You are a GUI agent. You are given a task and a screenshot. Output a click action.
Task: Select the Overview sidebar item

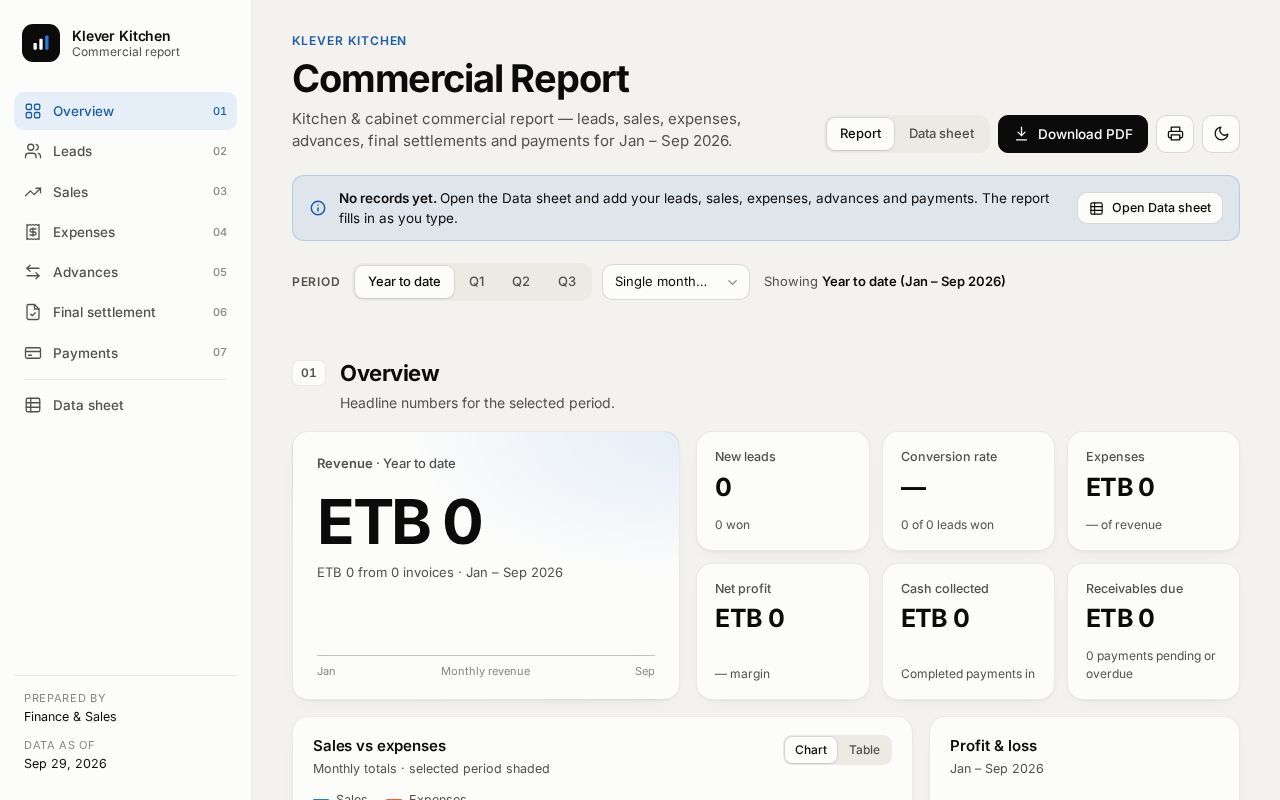tap(125, 111)
